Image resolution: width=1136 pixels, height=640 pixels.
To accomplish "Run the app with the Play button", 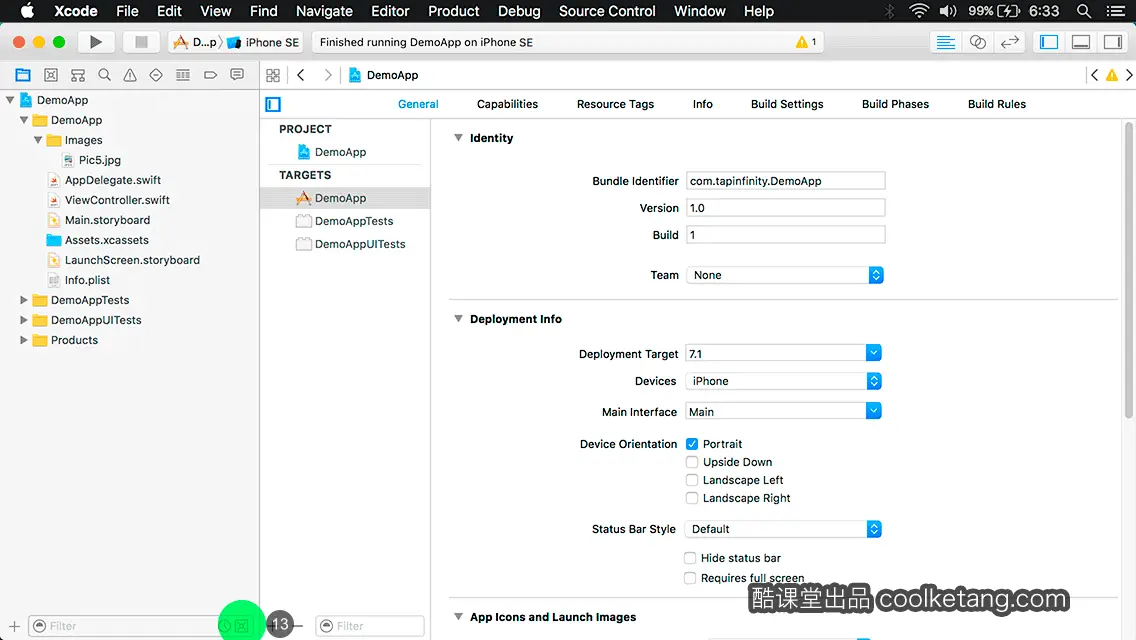I will click(x=96, y=42).
